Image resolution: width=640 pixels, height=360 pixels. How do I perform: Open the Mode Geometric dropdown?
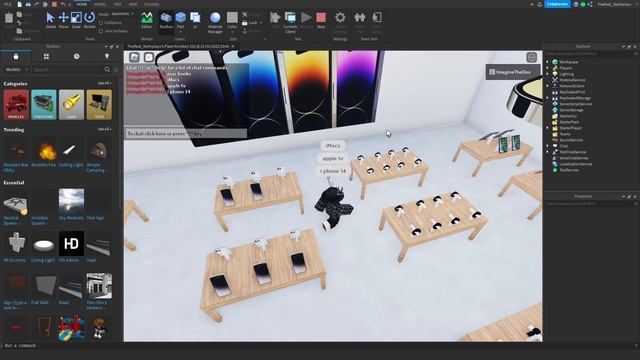point(122,14)
